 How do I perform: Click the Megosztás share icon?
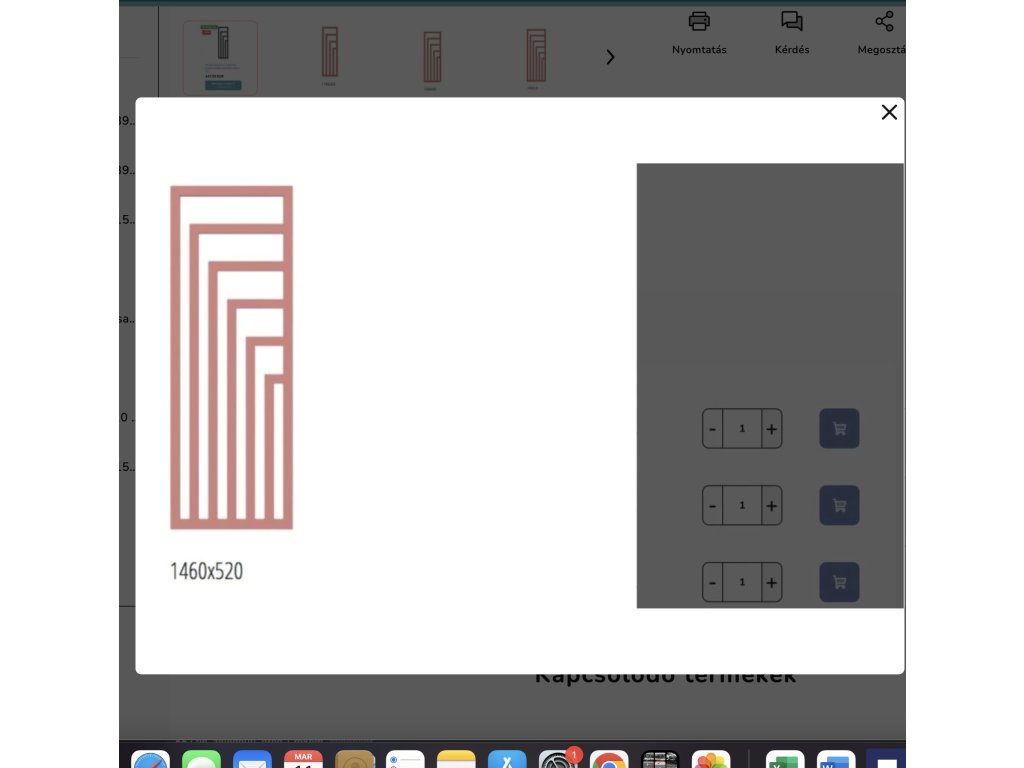pos(884,22)
